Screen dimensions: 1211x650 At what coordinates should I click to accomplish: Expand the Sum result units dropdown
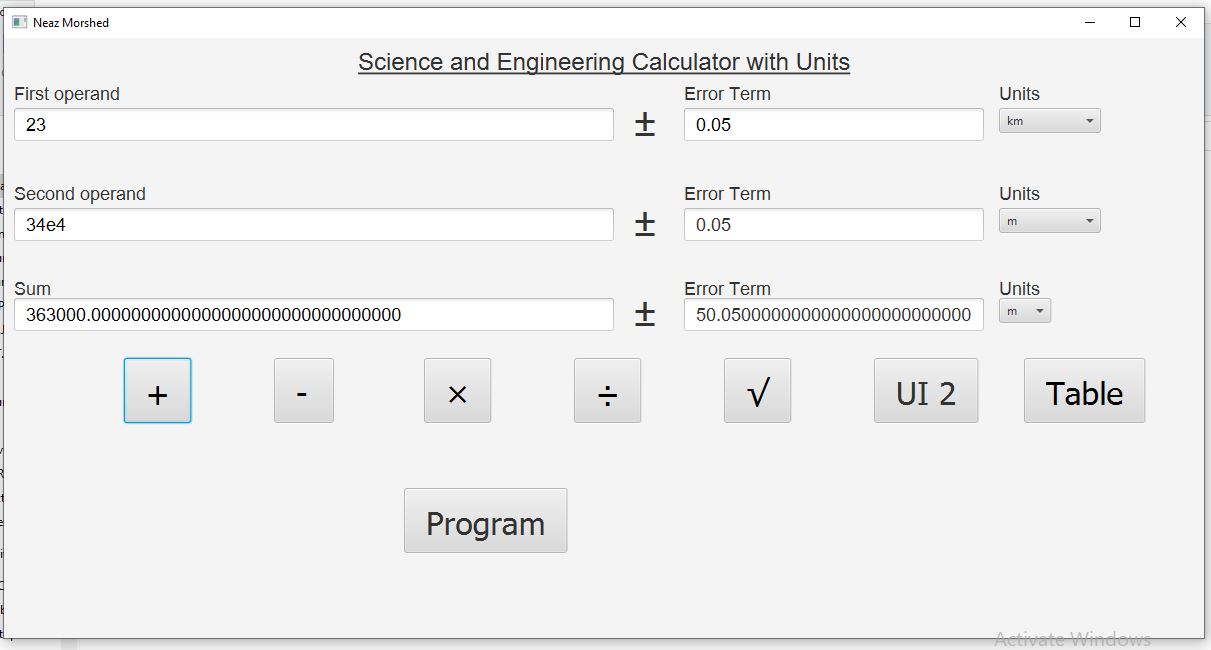point(1024,311)
